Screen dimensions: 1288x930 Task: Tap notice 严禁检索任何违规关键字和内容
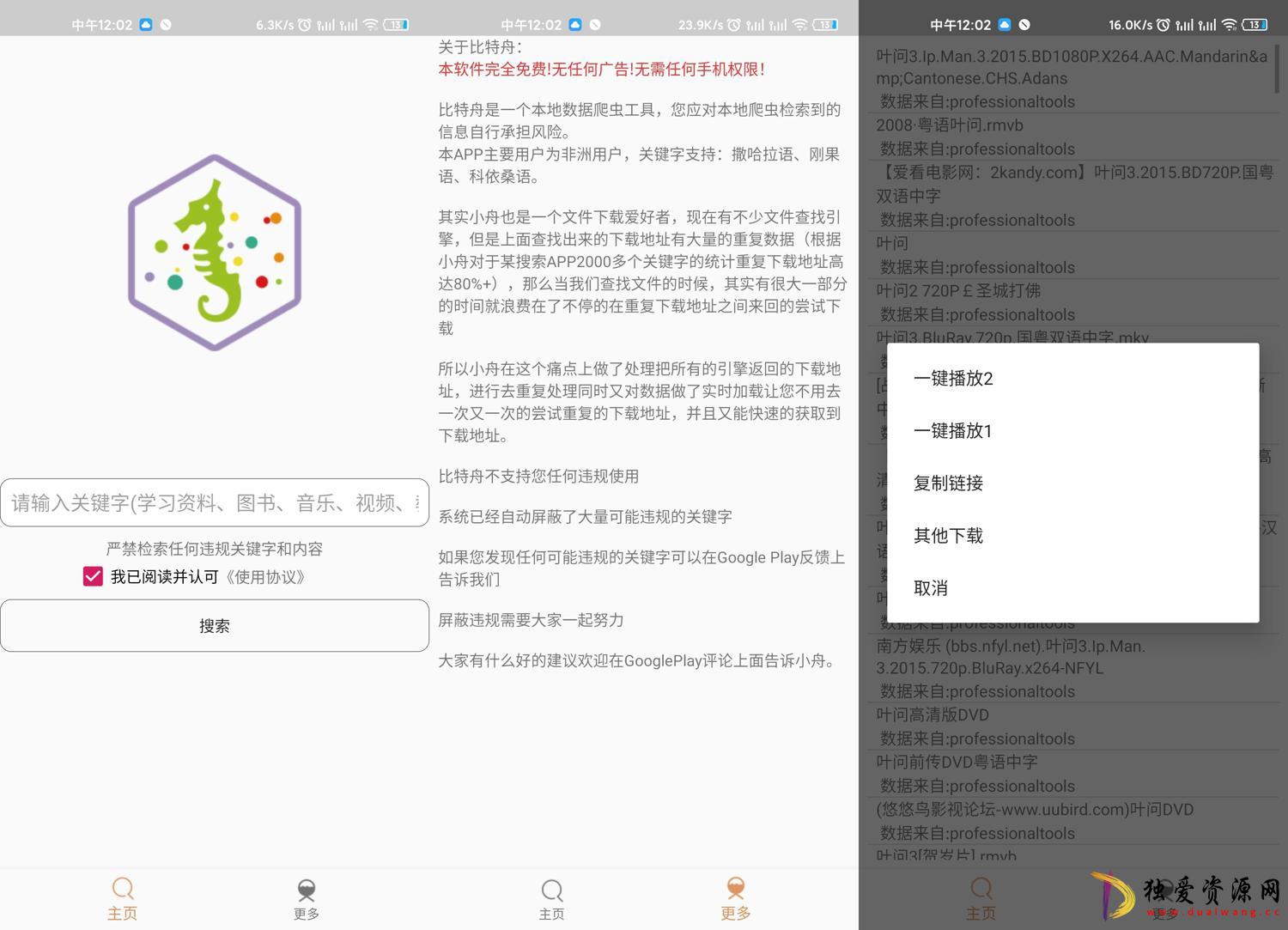[215, 549]
